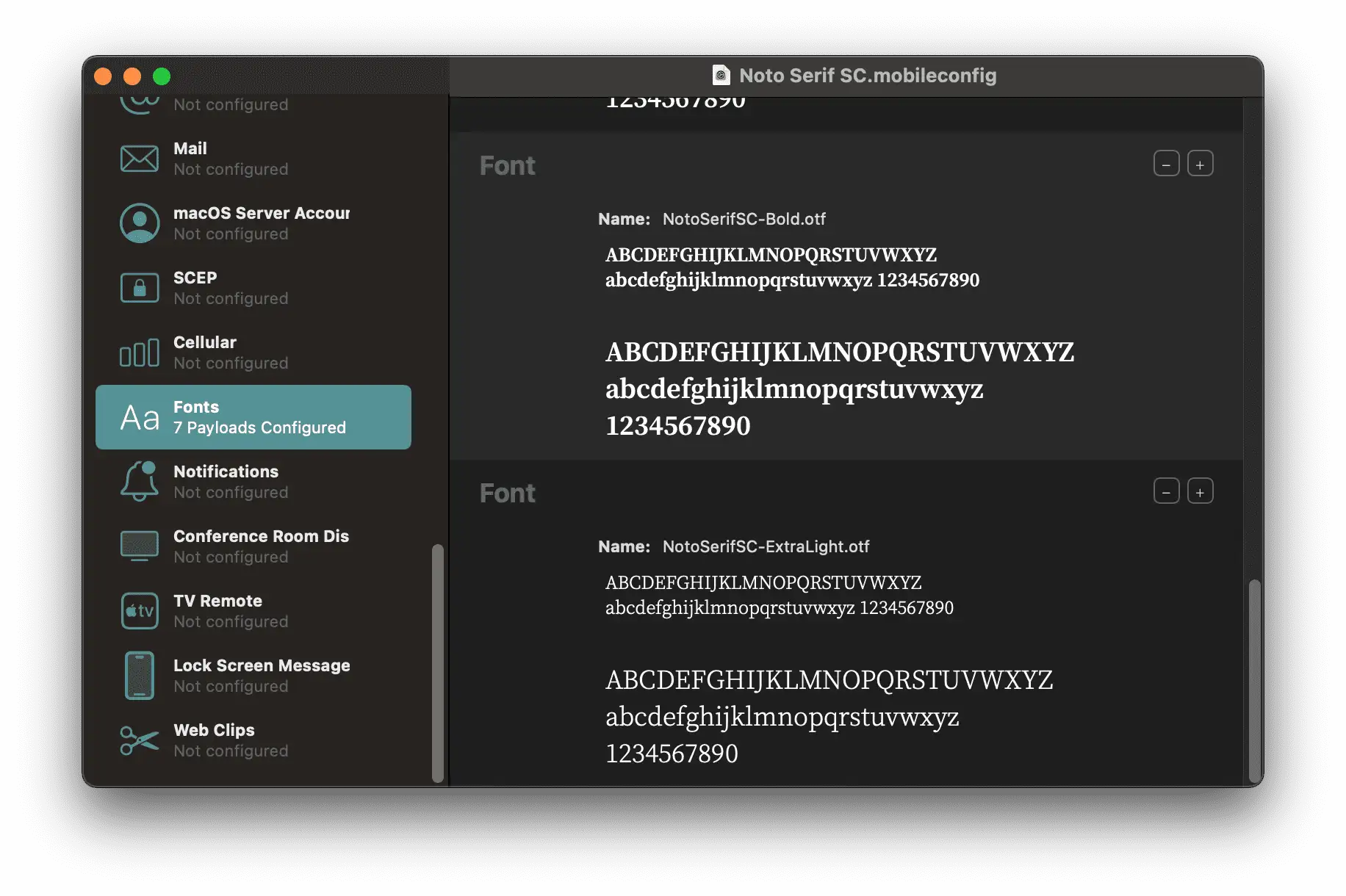Image resolution: width=1346 pixels, height=896 pixels.
Task: Click the Conference Room Display monitor icon
Action: click(x=139, y=546)
